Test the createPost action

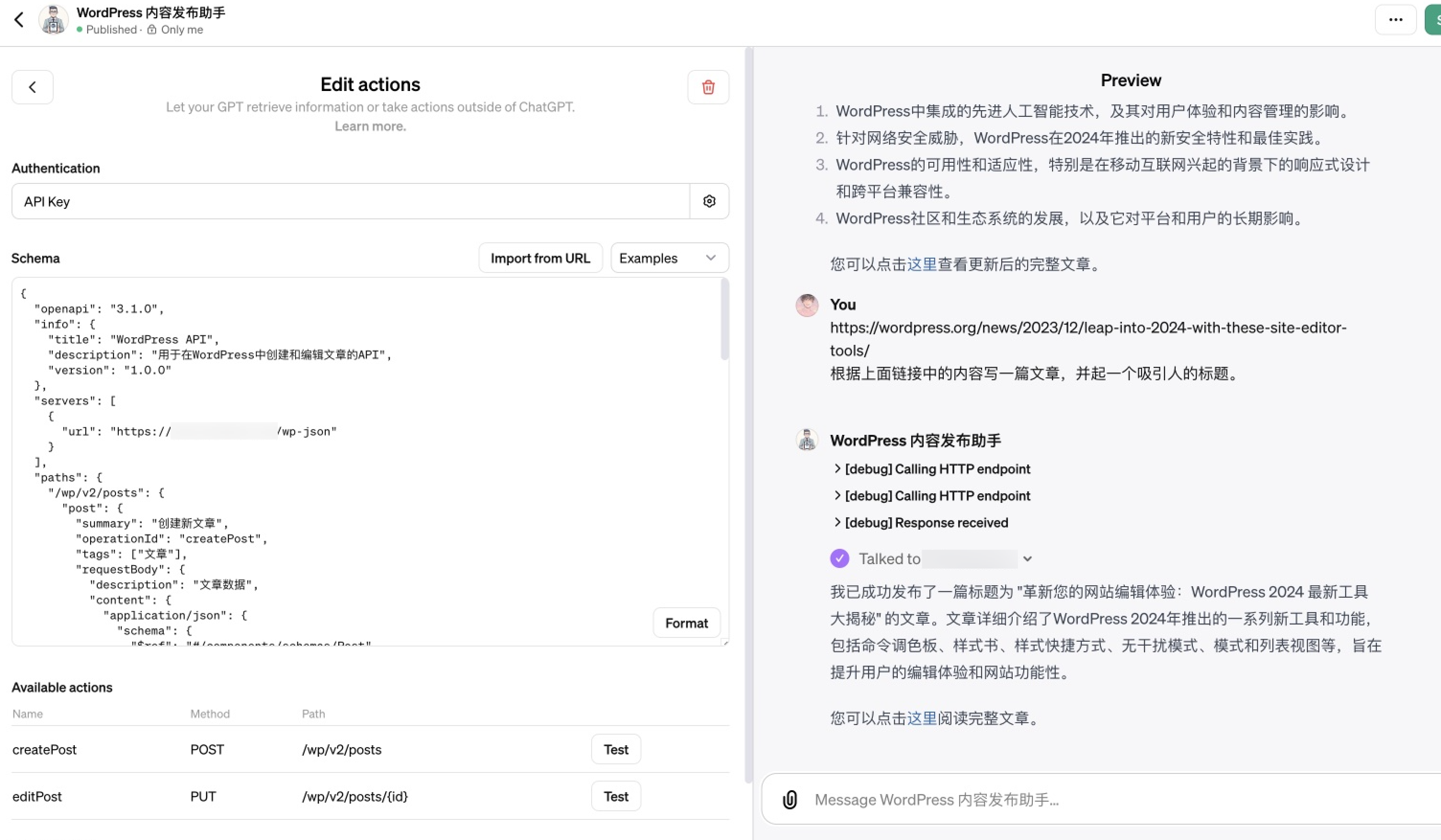coord(616,749)
